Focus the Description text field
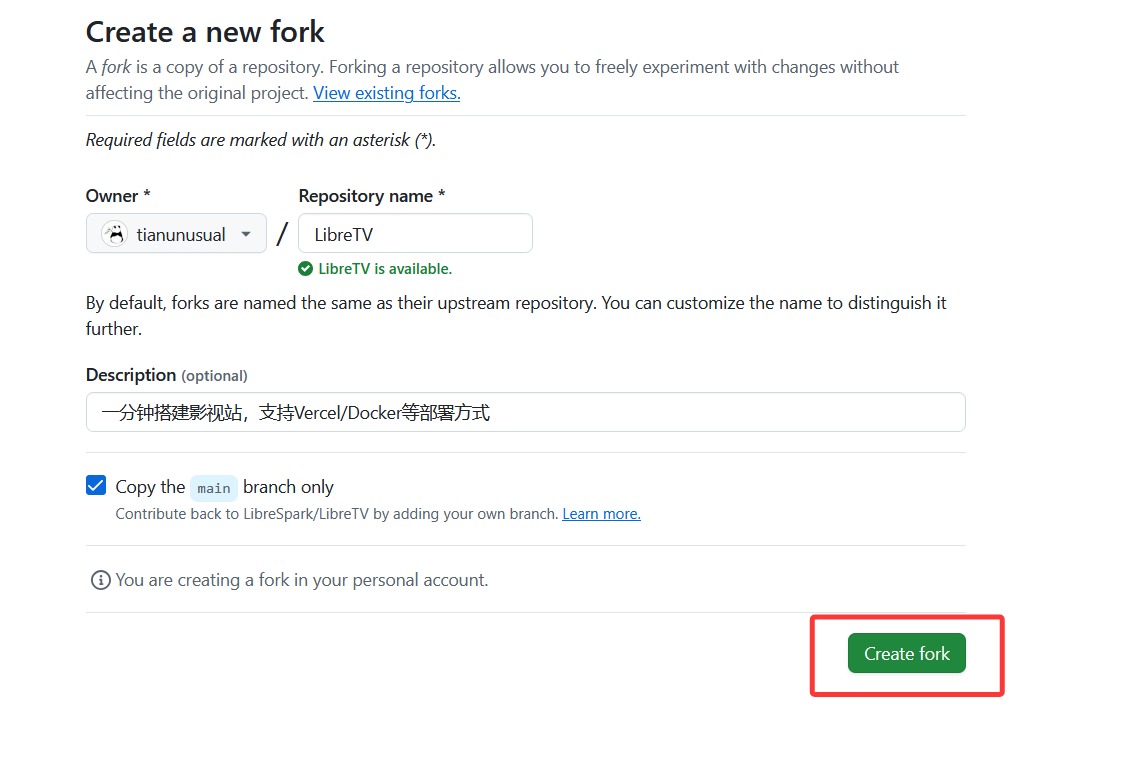The height and width of the screenshot is (762, 1146). point(525,412)
